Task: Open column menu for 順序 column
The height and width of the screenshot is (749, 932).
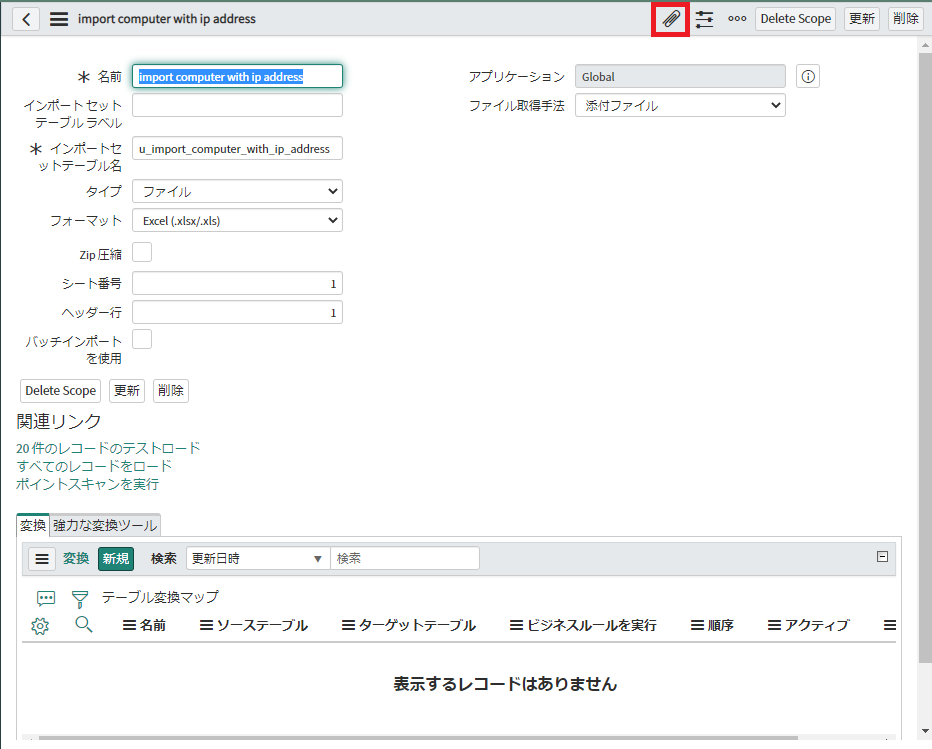Action: [x=697, y=625]
